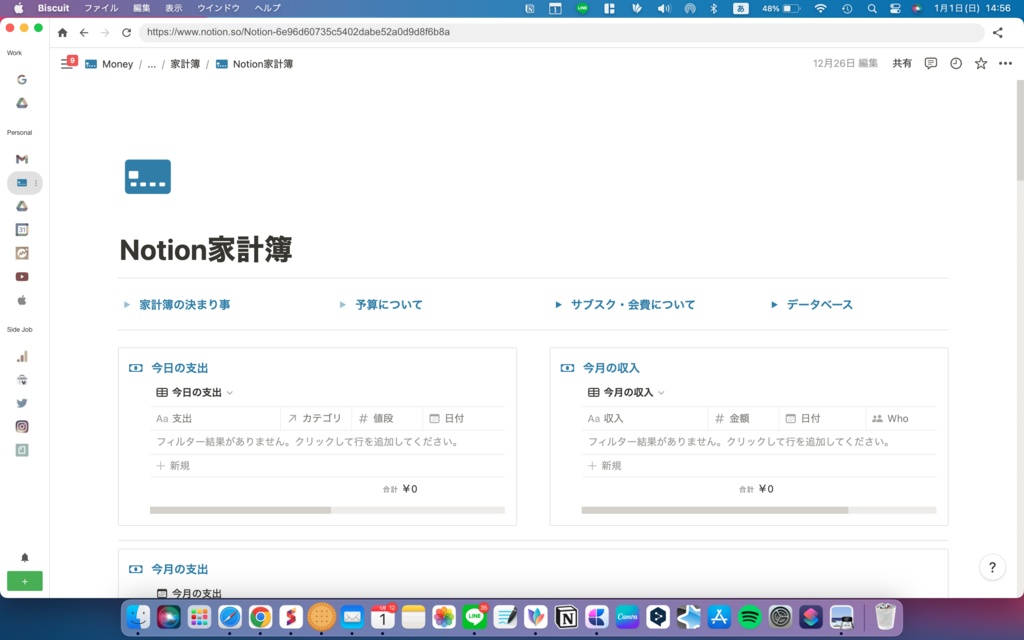
Task: Open Instagram from the sidebar
Action: click(x=22, y=427)
